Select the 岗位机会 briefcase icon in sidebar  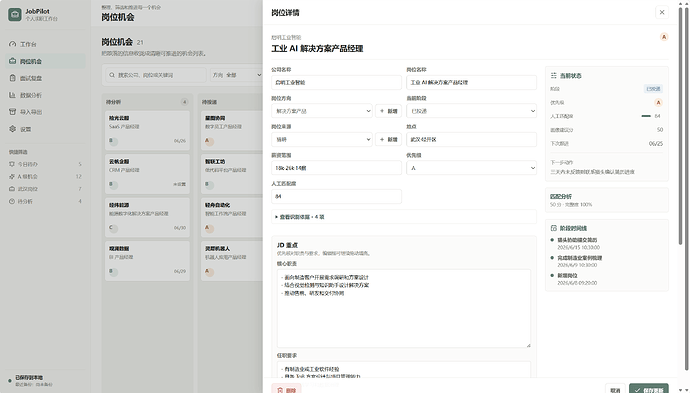tap(12, 61)
